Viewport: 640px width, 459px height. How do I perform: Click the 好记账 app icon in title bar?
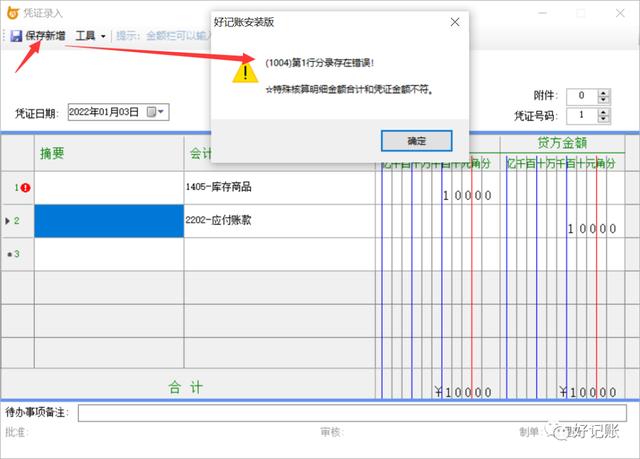[13, 13]
